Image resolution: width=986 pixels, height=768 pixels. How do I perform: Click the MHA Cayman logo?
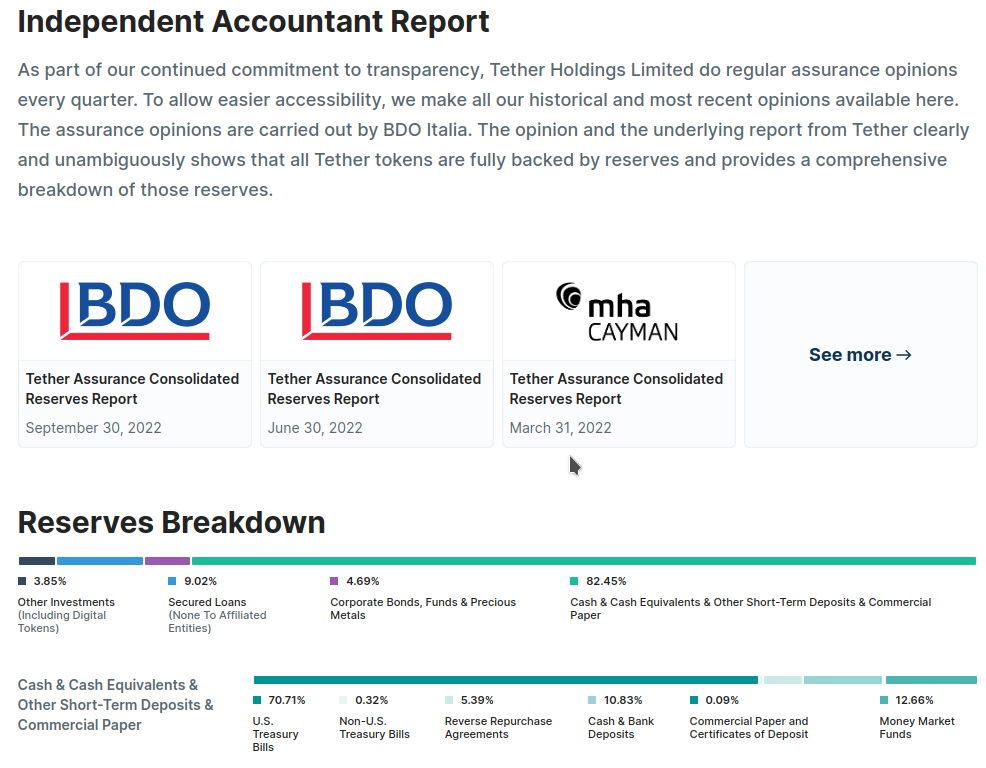[x=618, y=311]
